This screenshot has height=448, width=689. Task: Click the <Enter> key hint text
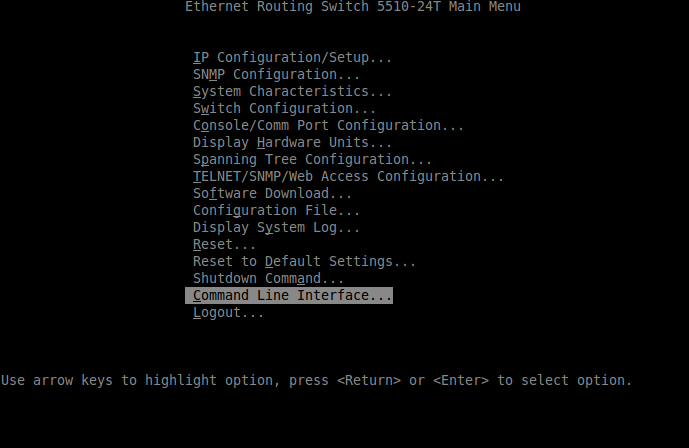click(461, 381)
